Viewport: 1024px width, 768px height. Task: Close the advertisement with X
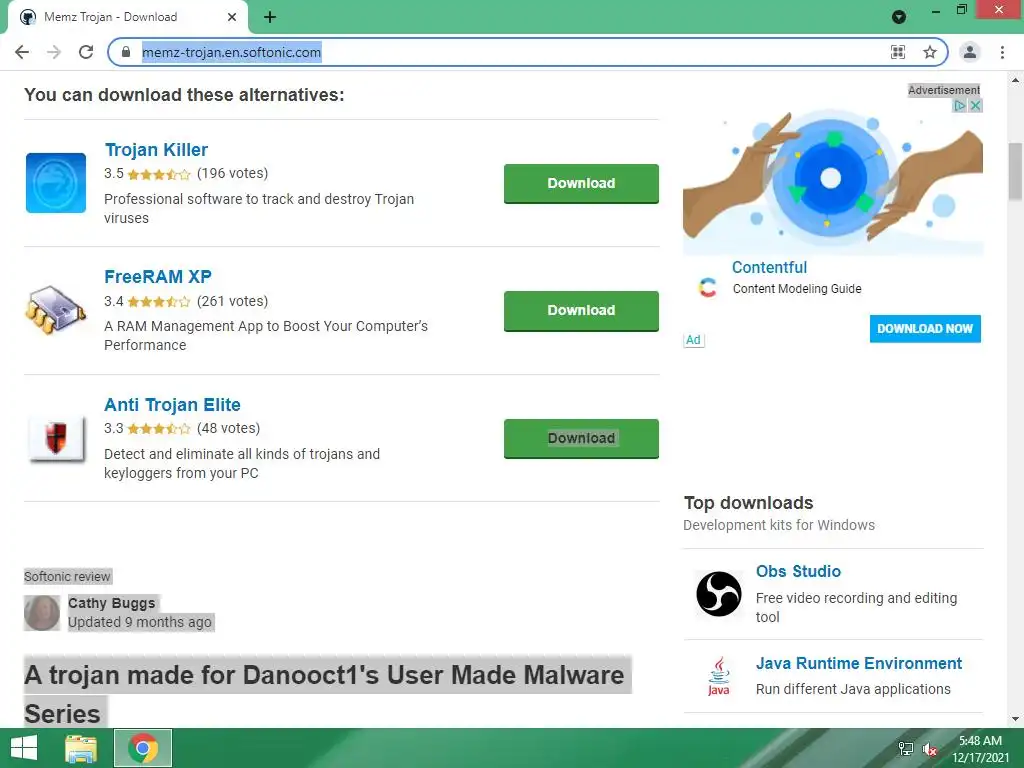(975, 106)
